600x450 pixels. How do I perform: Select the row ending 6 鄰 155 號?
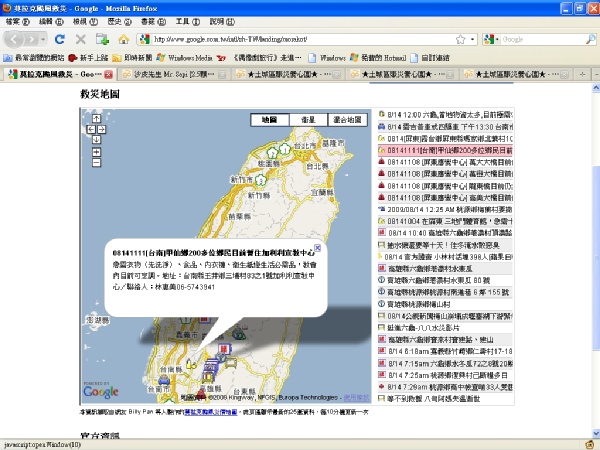point(445,292)
